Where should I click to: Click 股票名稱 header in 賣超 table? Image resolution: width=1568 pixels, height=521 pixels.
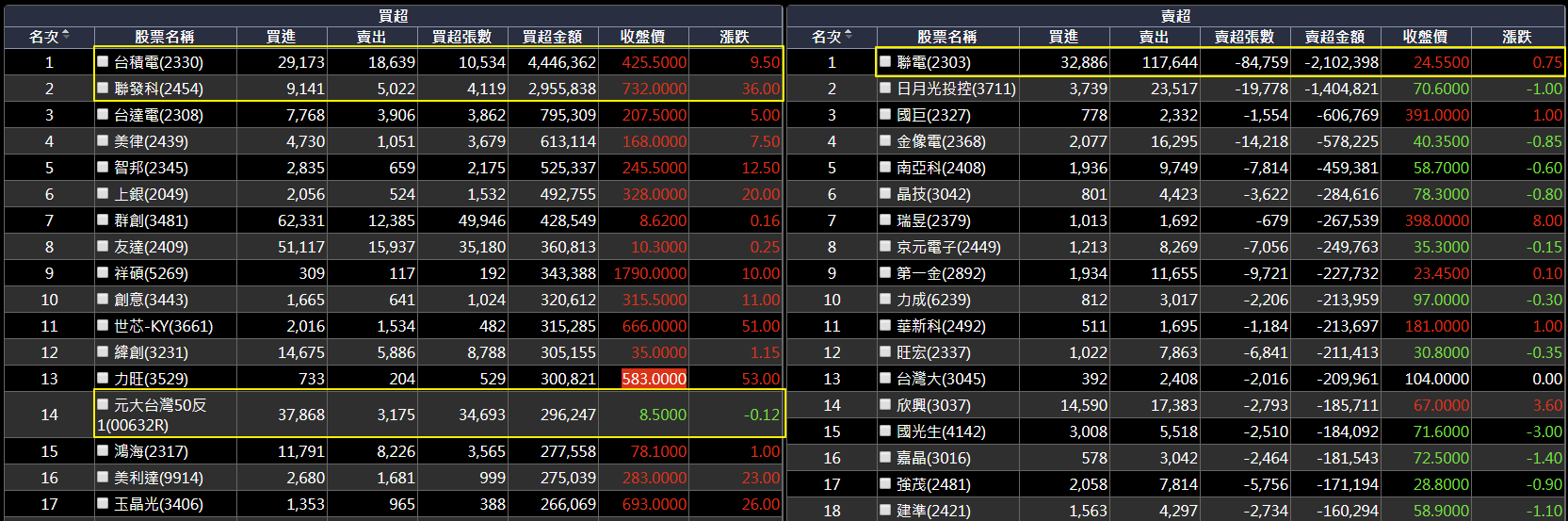click(947, 37)
